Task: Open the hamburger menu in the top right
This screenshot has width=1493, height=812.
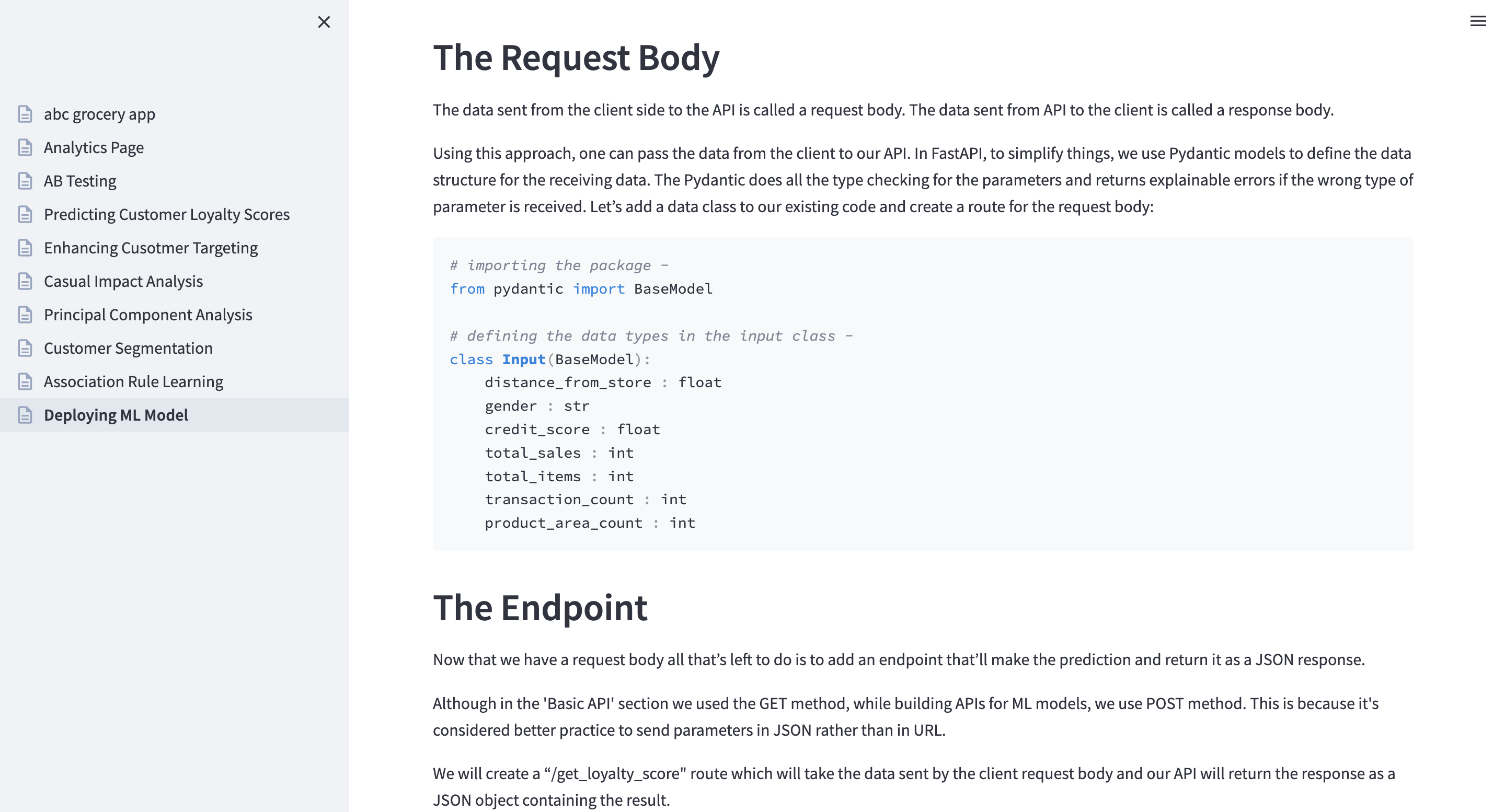Action: 1478,21
